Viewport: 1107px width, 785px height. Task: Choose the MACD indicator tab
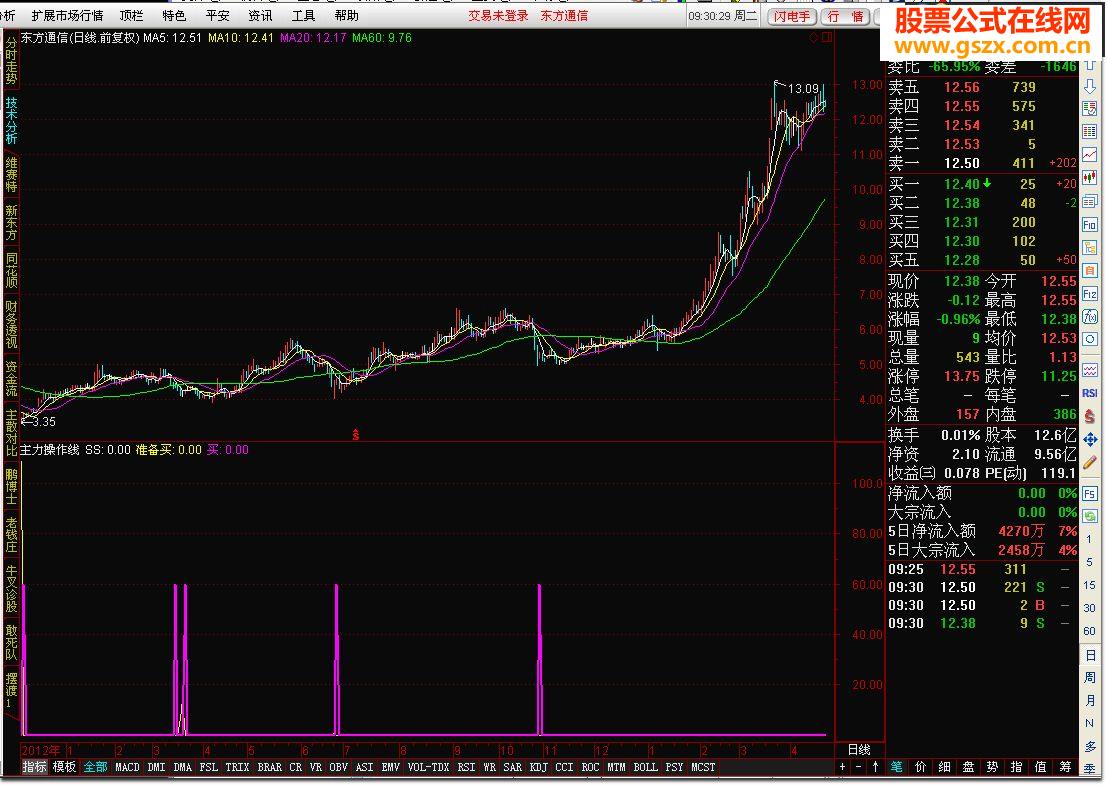[x=127, y=767]
